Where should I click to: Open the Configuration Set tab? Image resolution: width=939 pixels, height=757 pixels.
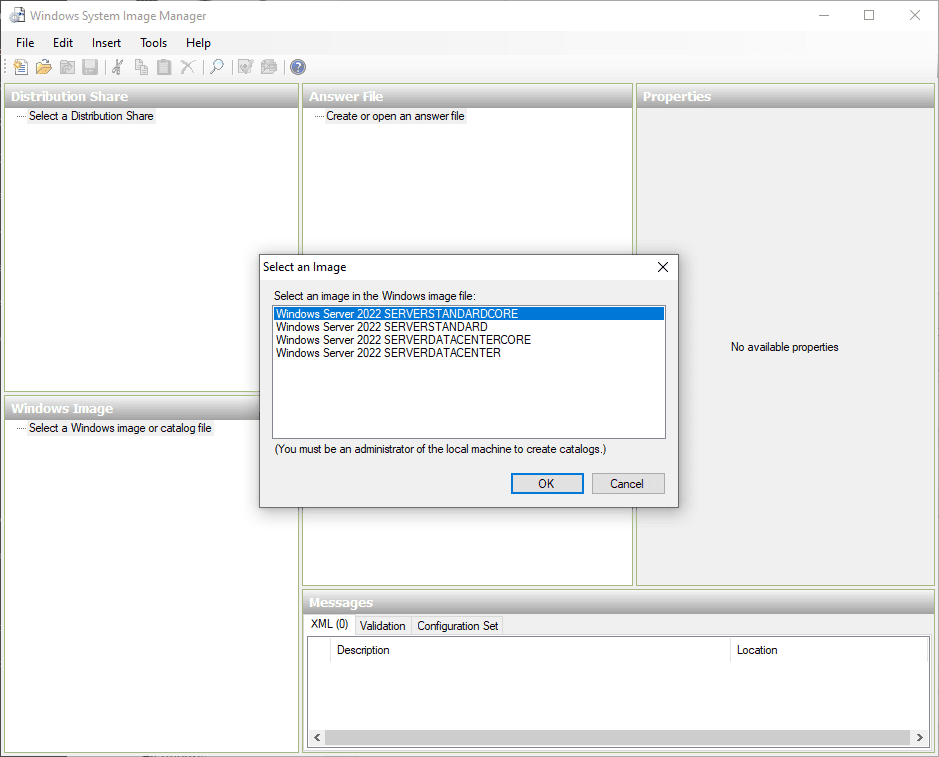click(x=457, y=625)
